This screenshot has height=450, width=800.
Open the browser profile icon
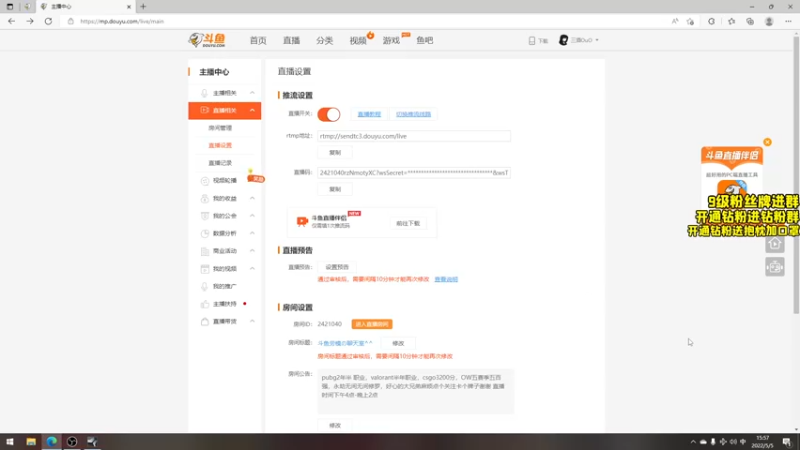pos(769,21)
